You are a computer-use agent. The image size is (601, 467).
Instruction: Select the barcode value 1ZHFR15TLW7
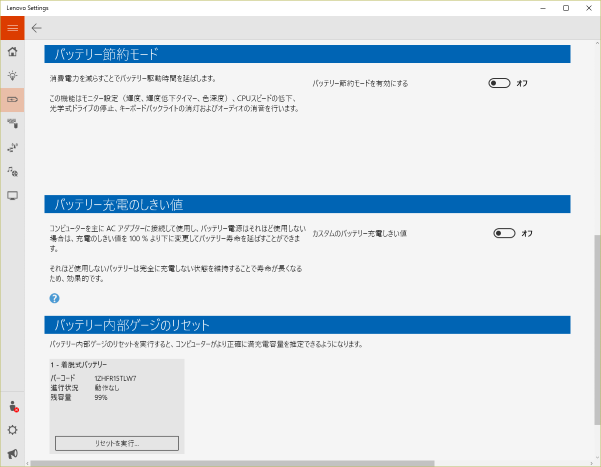point(115,378)
